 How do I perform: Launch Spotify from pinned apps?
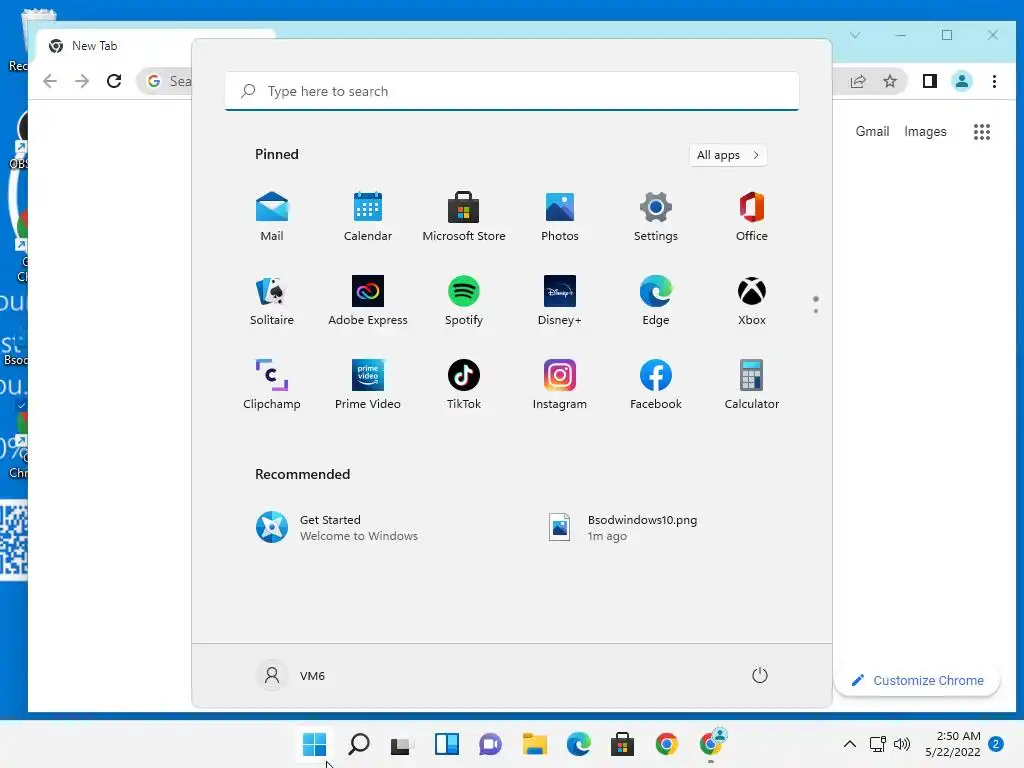tap(464, 301)
